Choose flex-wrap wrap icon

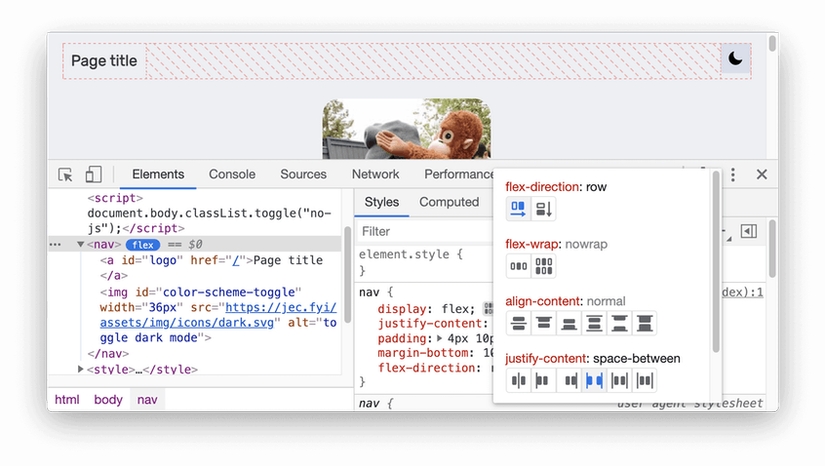pyautogui.click(x=544, y=266)
